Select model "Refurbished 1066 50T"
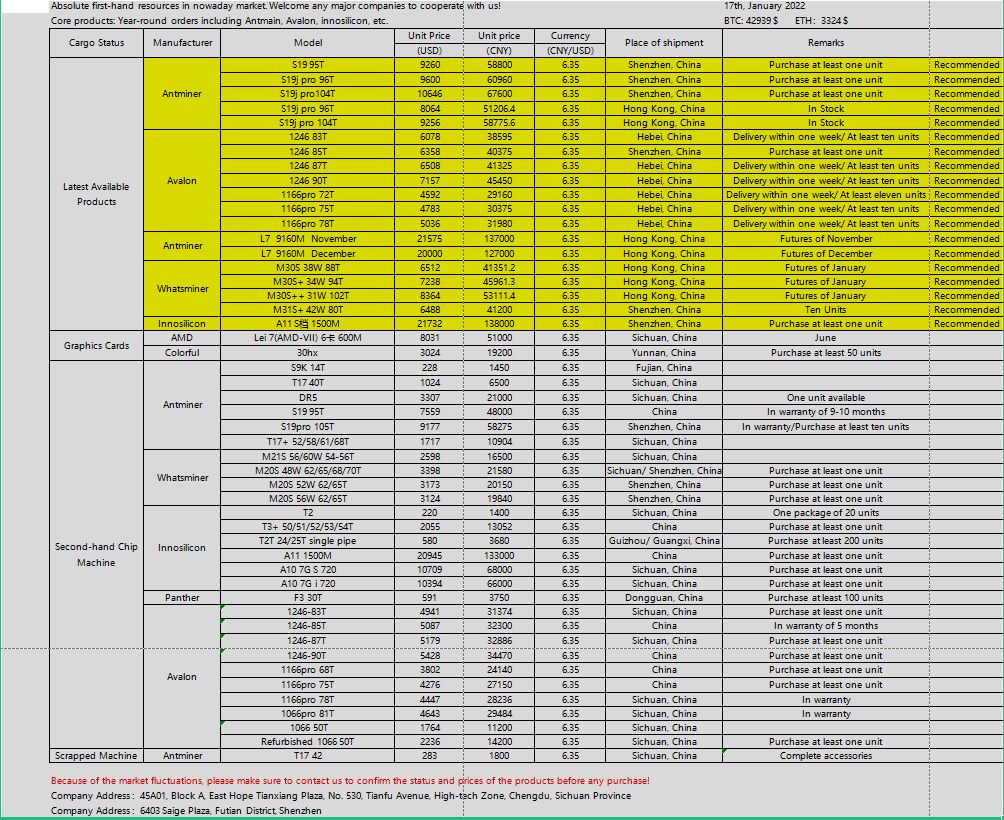 pyautogui.click(x=308, y=742)
